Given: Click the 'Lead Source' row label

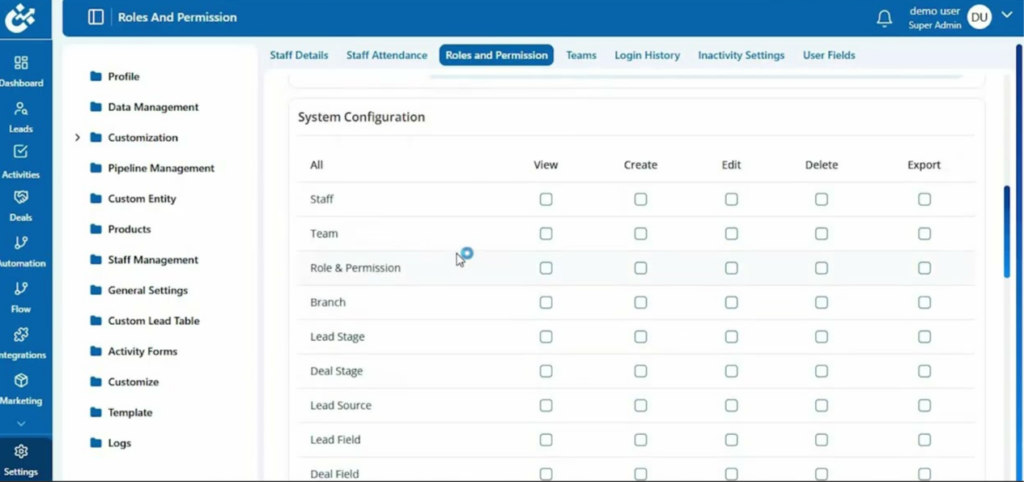Looking at the screenshot, I should coord(341,406).
